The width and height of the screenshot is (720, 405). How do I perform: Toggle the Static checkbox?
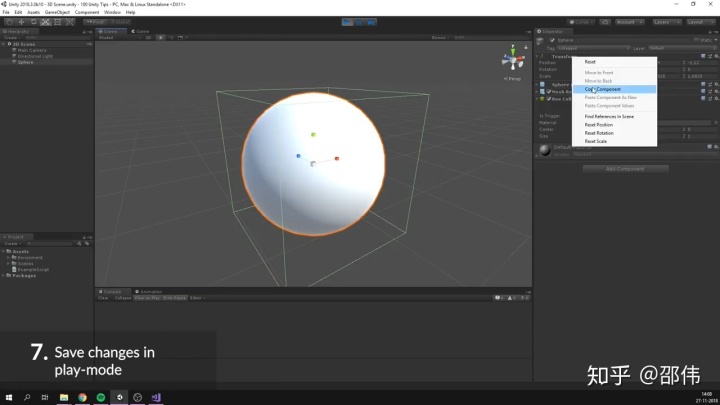[x=696, y=40]
